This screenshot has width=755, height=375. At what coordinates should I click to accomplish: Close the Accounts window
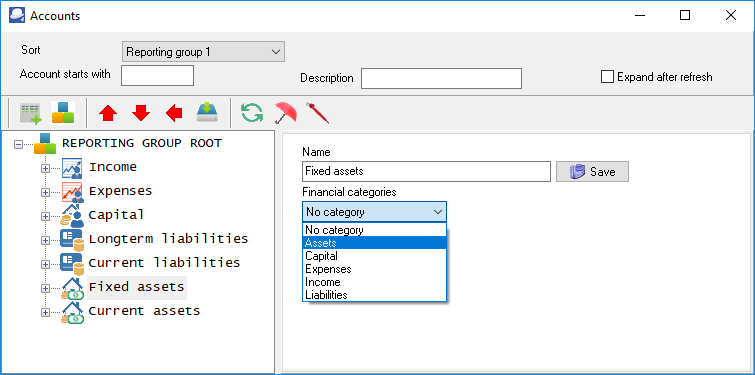point(730,15)
